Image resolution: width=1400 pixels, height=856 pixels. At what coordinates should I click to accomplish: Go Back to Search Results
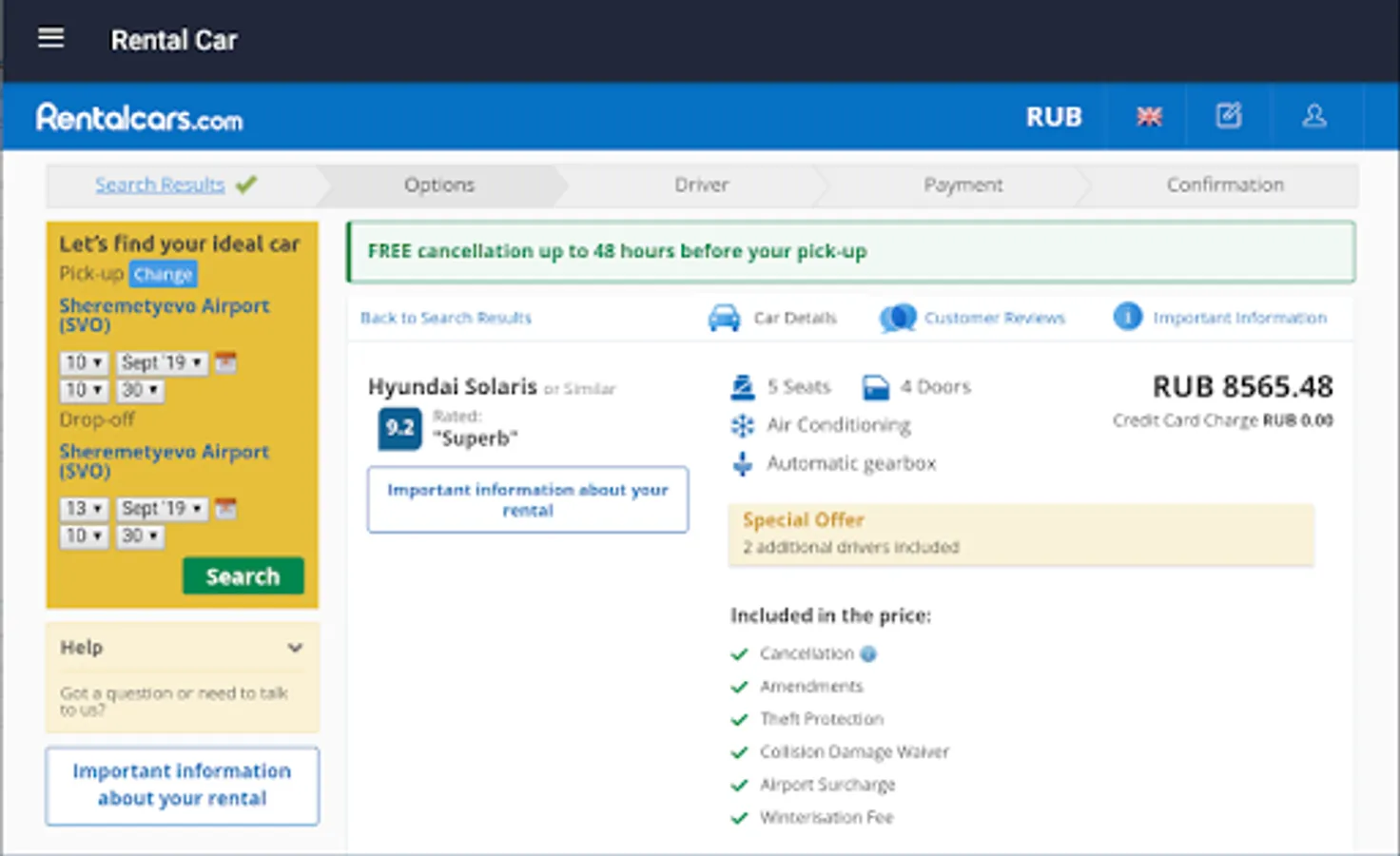point(446,318)
